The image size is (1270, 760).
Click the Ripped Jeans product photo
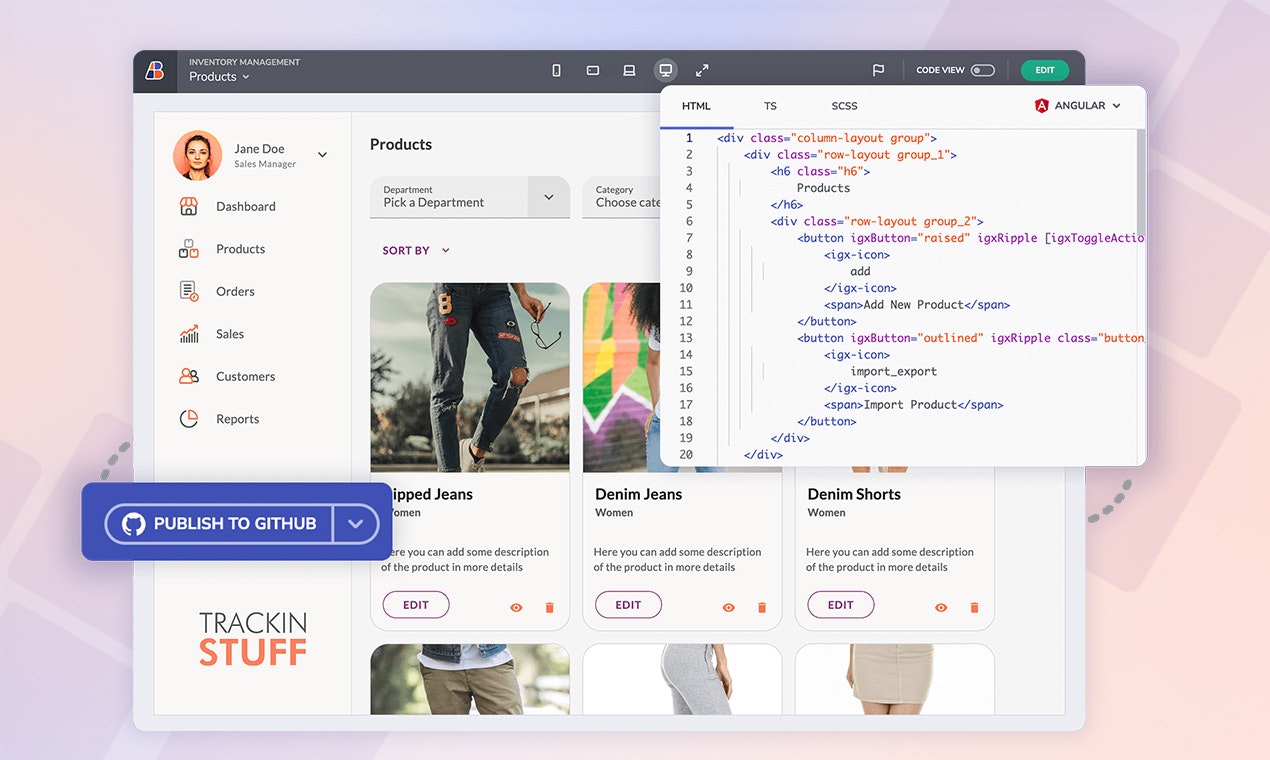click(470, 377)
